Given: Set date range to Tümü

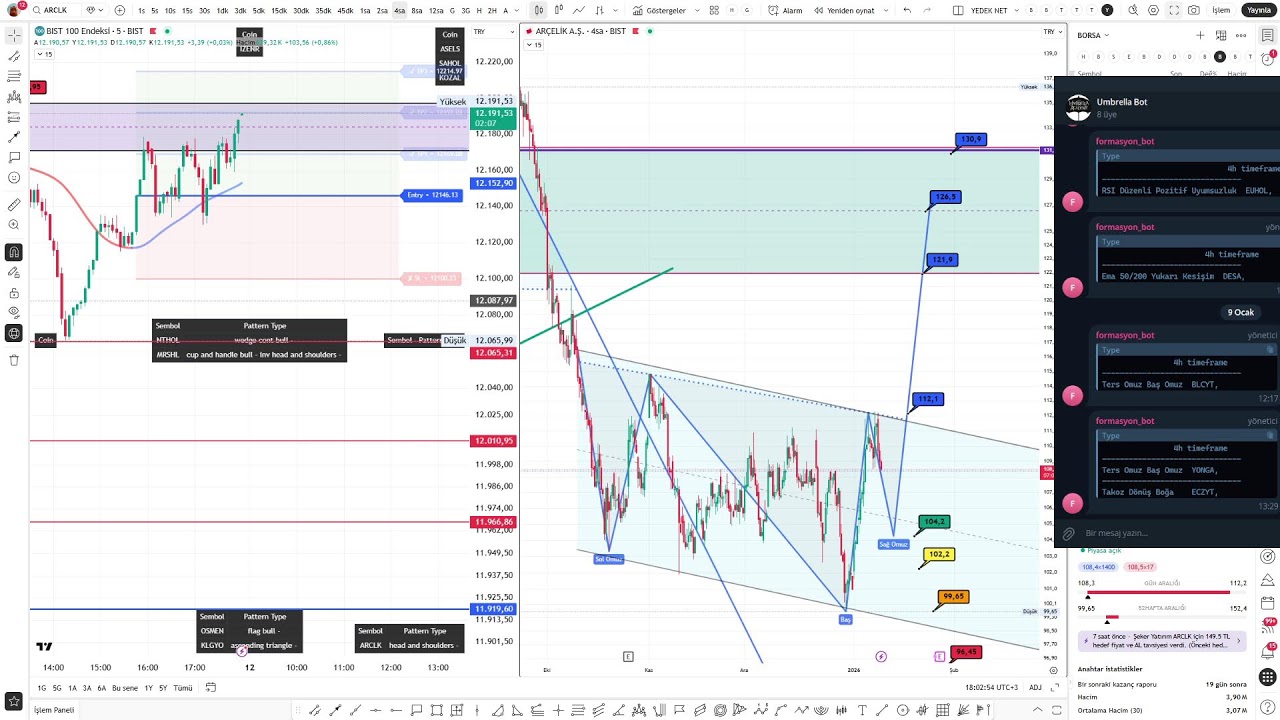Looking at the screenshot, I should [x=183, y=688].
